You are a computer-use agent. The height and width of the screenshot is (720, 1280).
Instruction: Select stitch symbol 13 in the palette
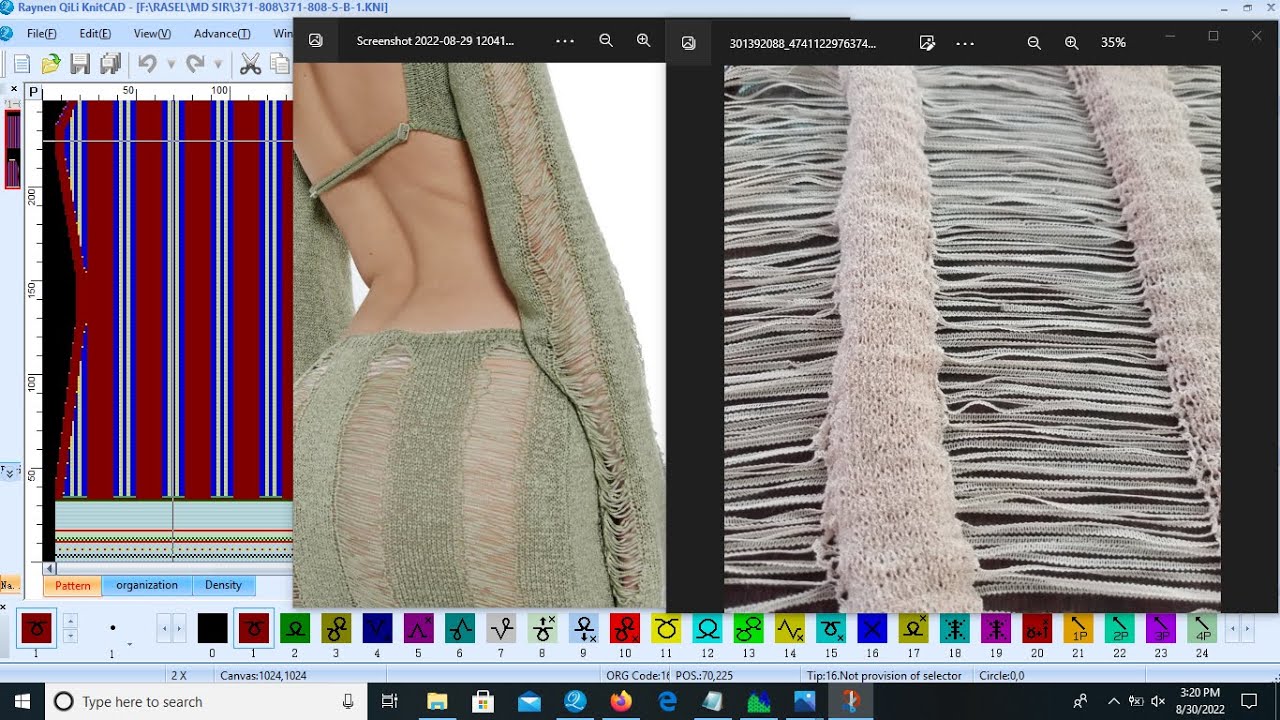[748, 628]
